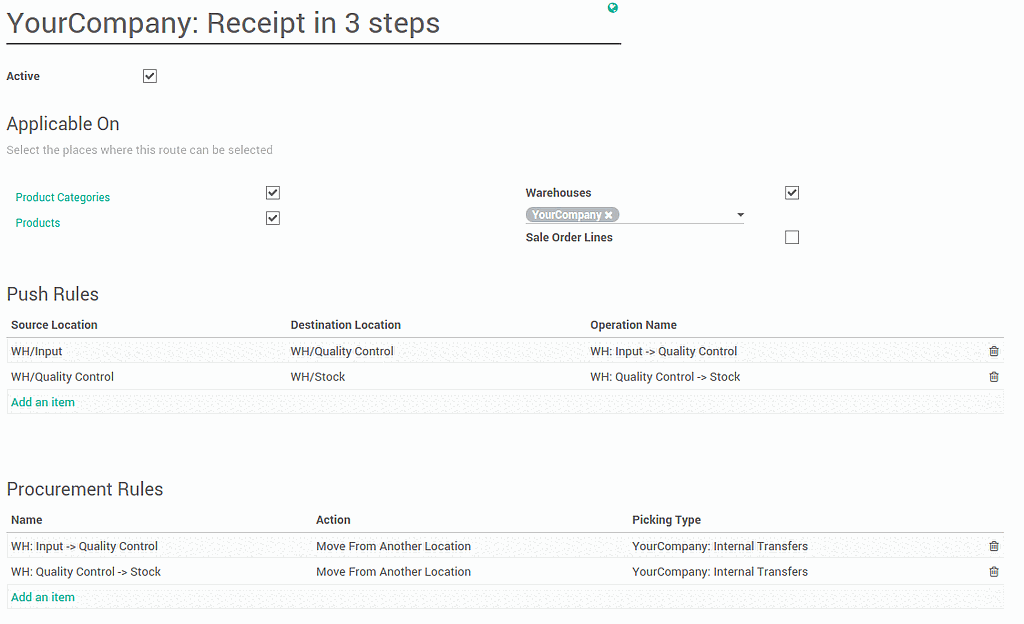Delete Input -> Quality Control procurement rule
1024x624 pixels.
coord(993,546)
